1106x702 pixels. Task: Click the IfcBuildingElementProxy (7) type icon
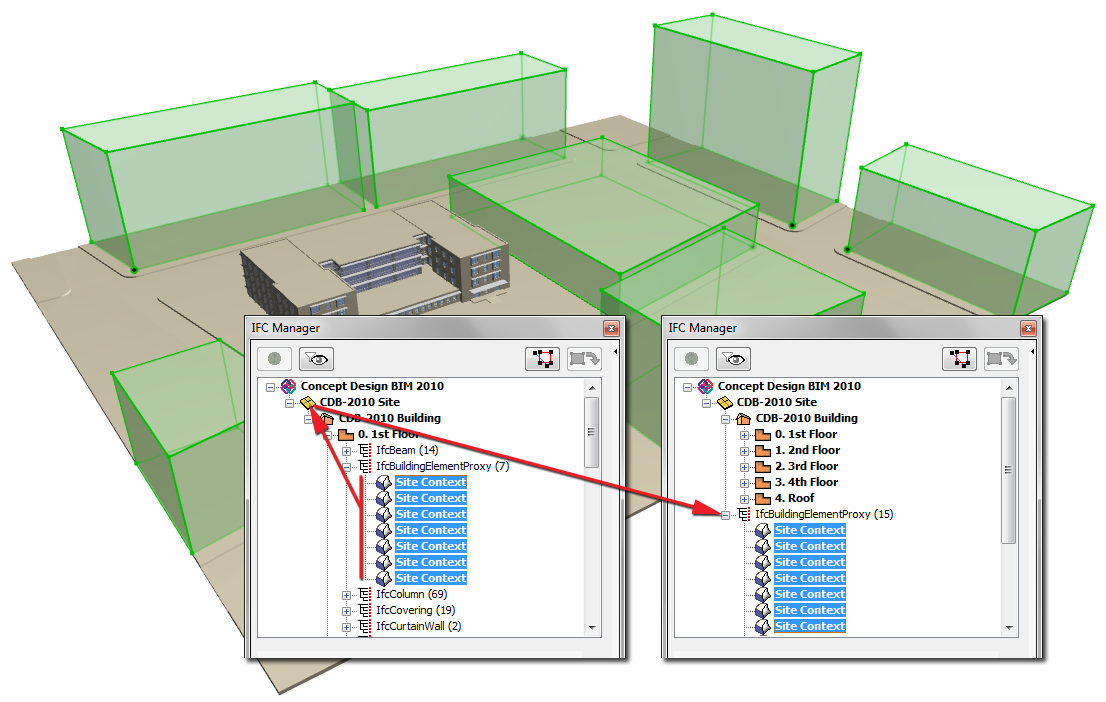(365, 466)
